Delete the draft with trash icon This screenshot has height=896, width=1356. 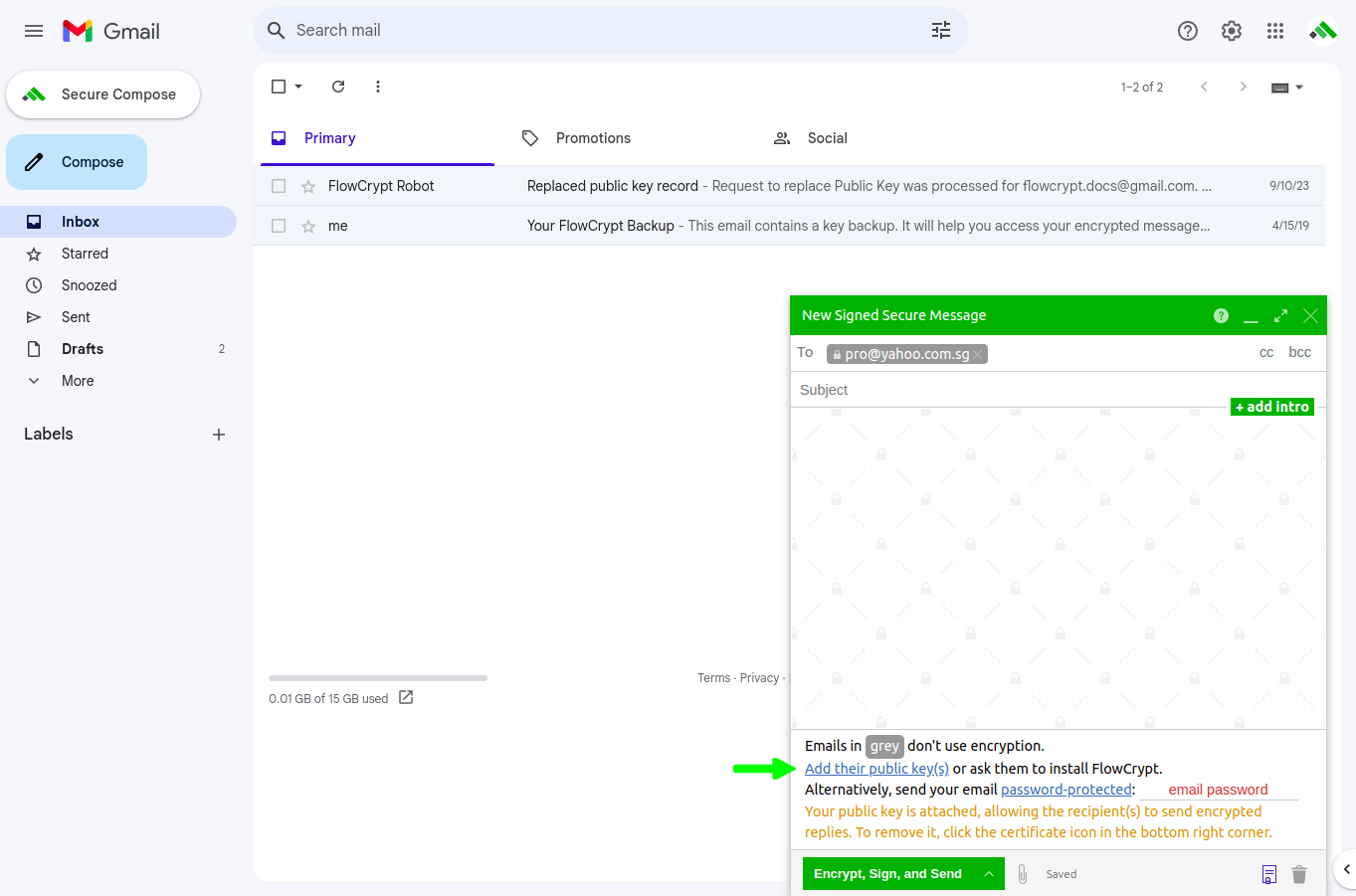[x=1299, y=874]
